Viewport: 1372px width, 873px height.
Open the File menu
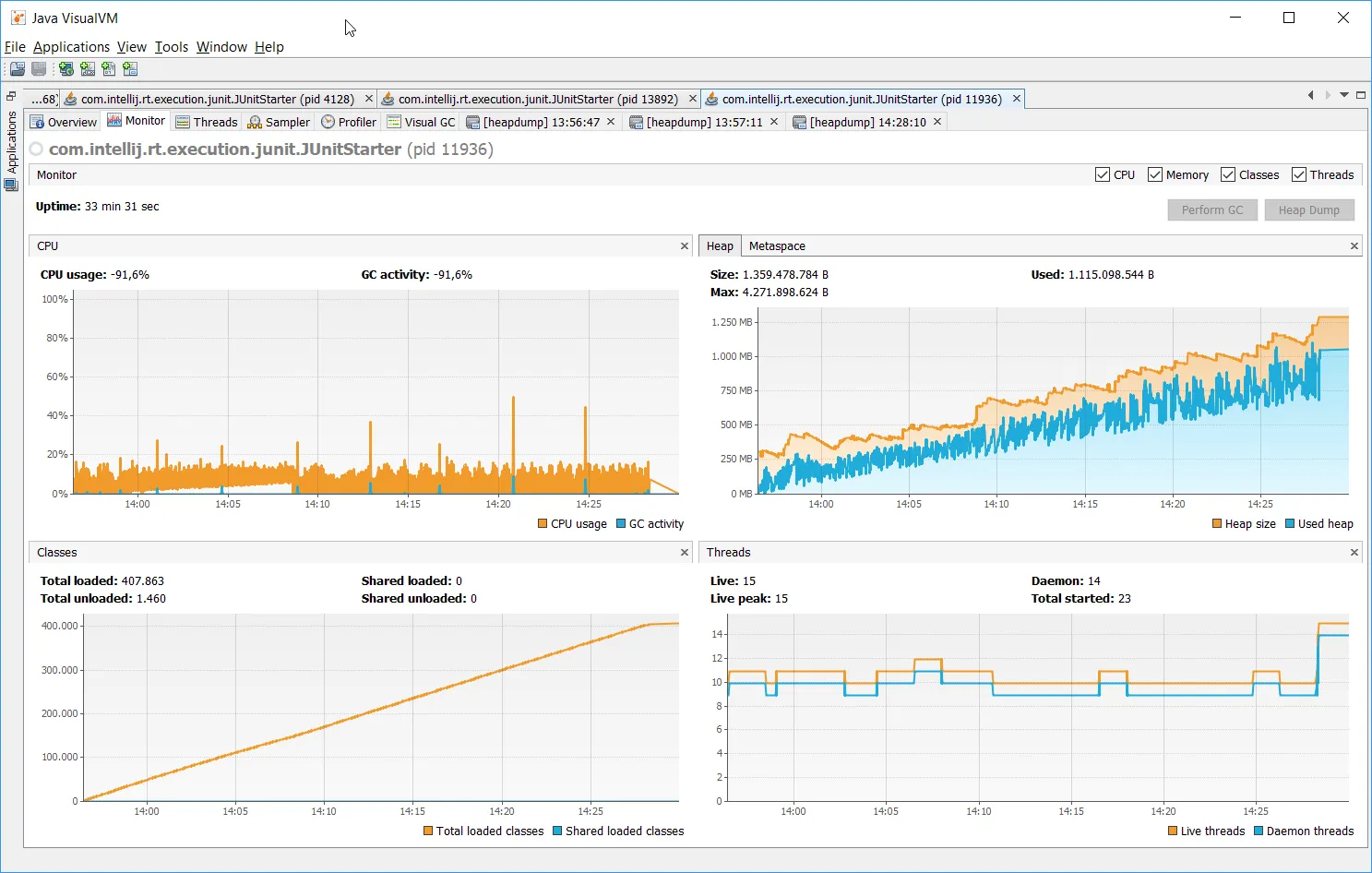click(x=15, y=47)
